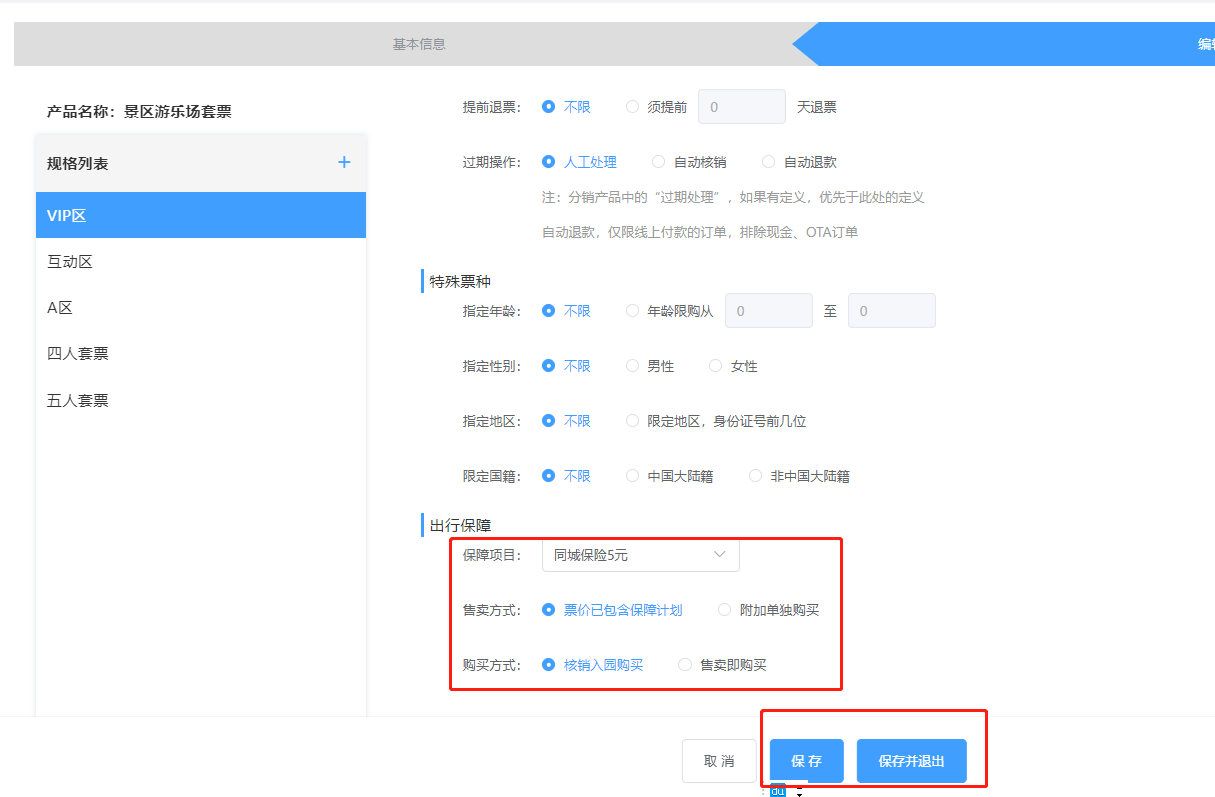Viewport: 1215px width, 797px height.
Task: Click the 取消 button
Action: click(x=718, y=761)
